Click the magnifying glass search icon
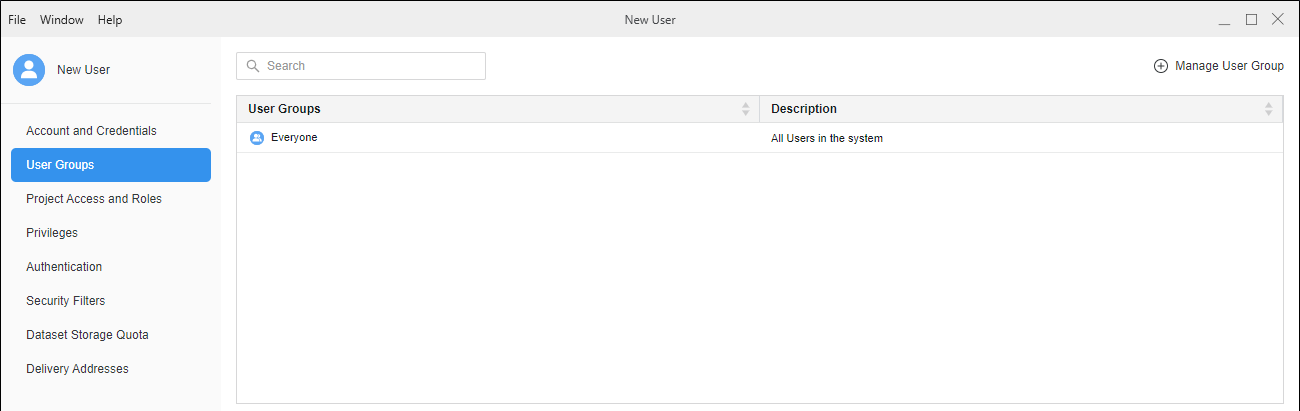 pos(253,66)
